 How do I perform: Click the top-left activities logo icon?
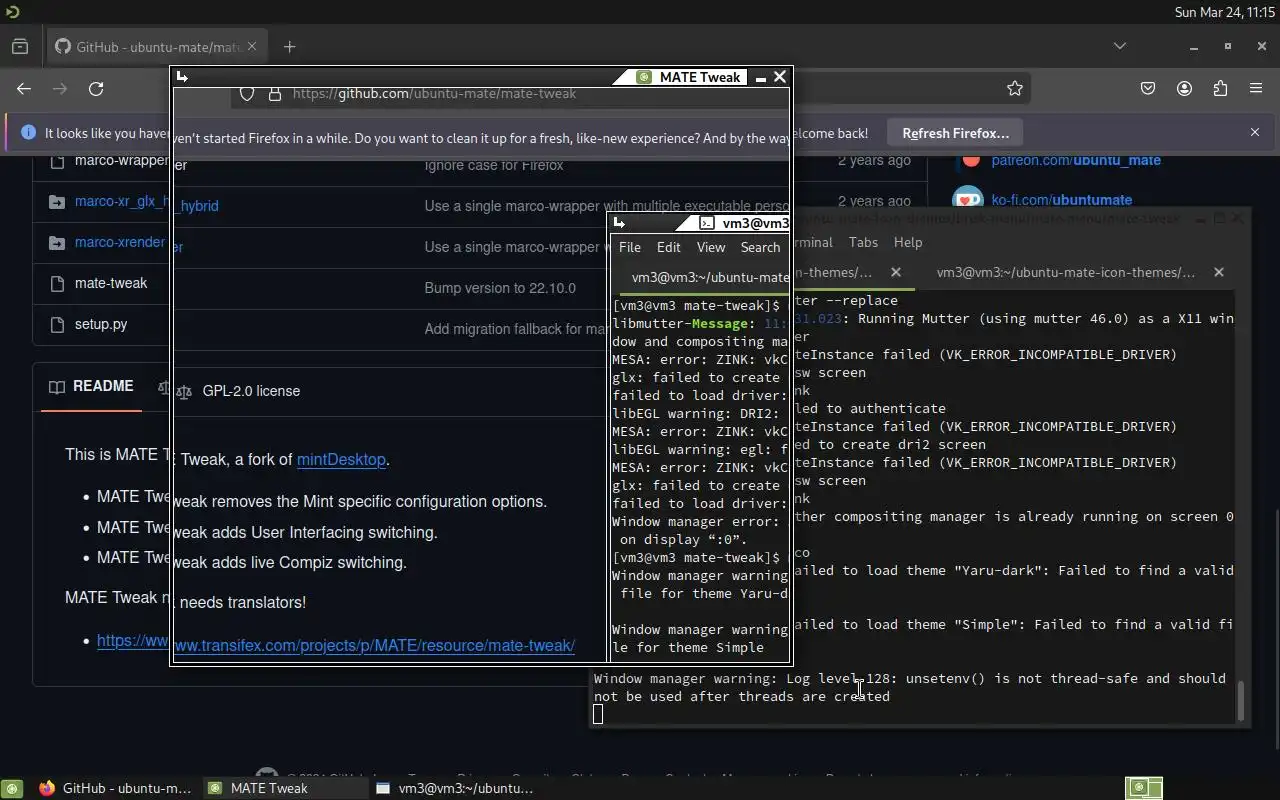pos(11,12)
